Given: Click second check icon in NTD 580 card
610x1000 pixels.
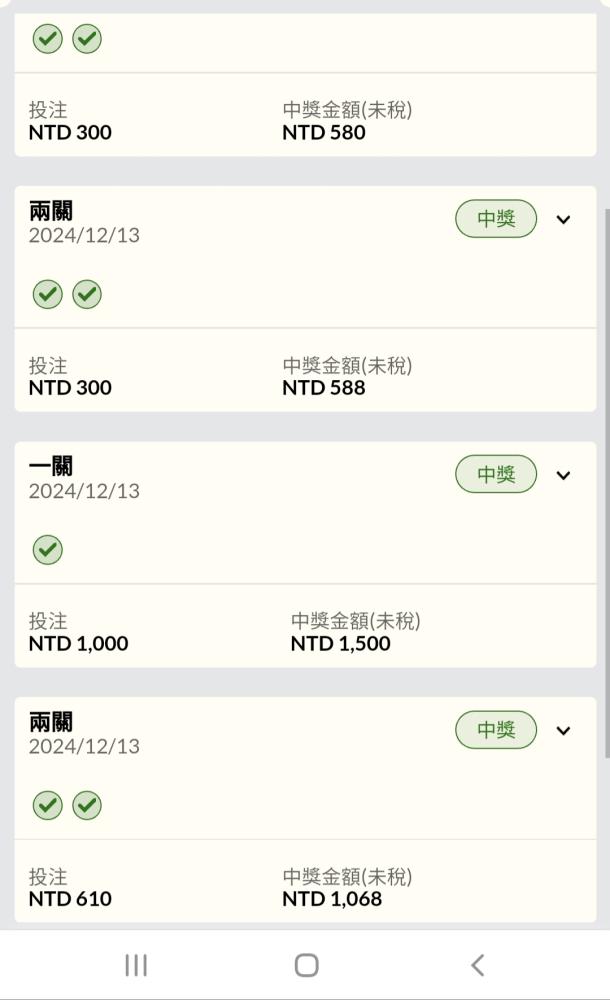Looking at the screenshot, I should coord(87,39).
